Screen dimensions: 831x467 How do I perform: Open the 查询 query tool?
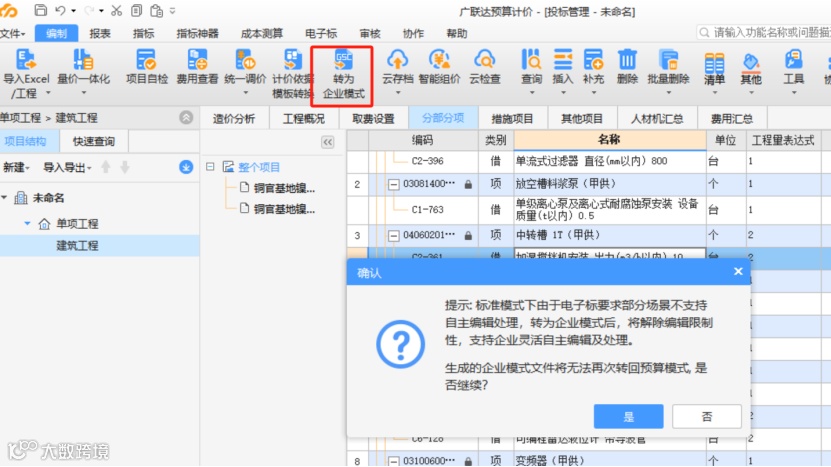[532, 72]
